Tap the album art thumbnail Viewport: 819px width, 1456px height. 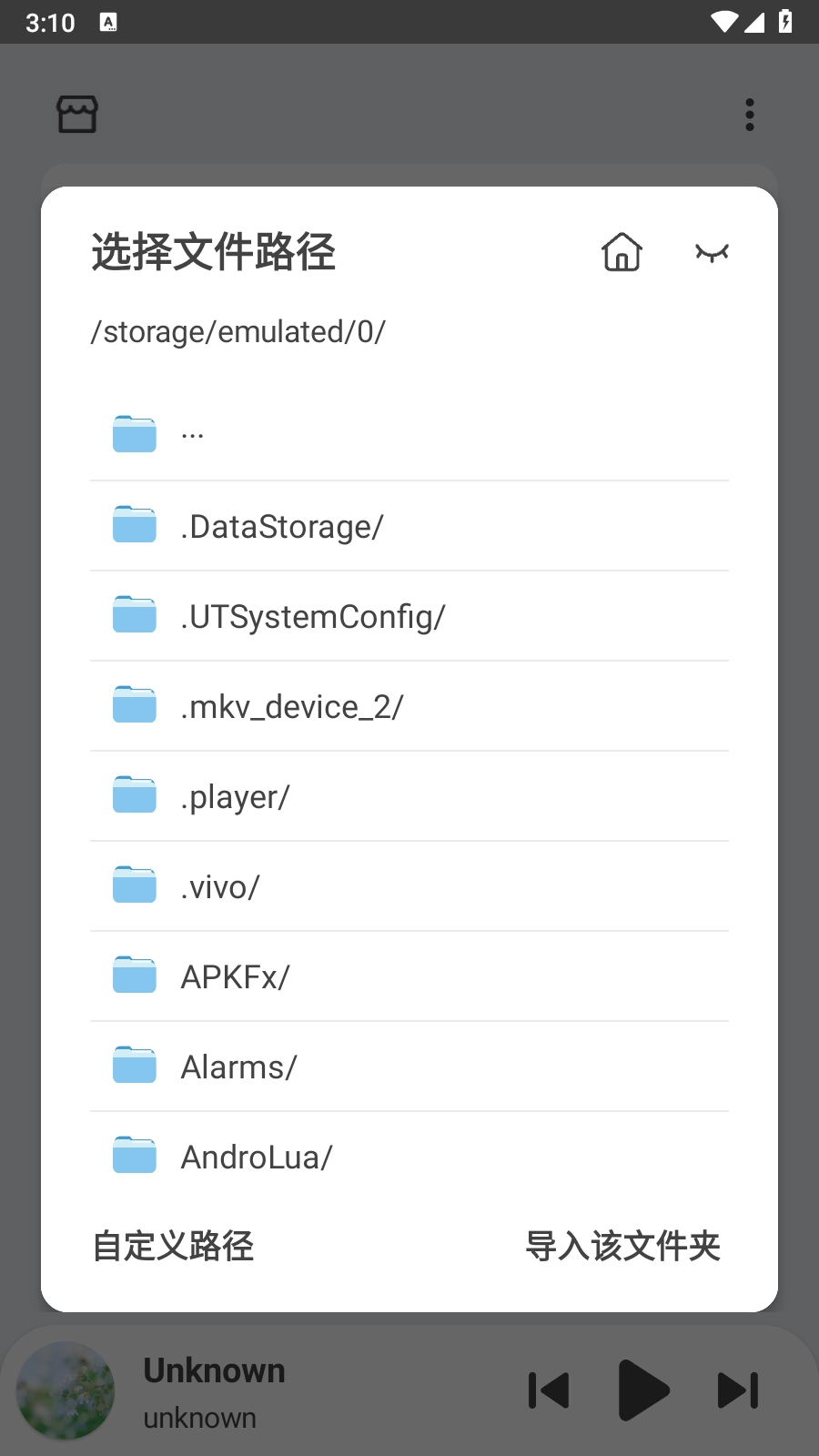point(66,1390)
